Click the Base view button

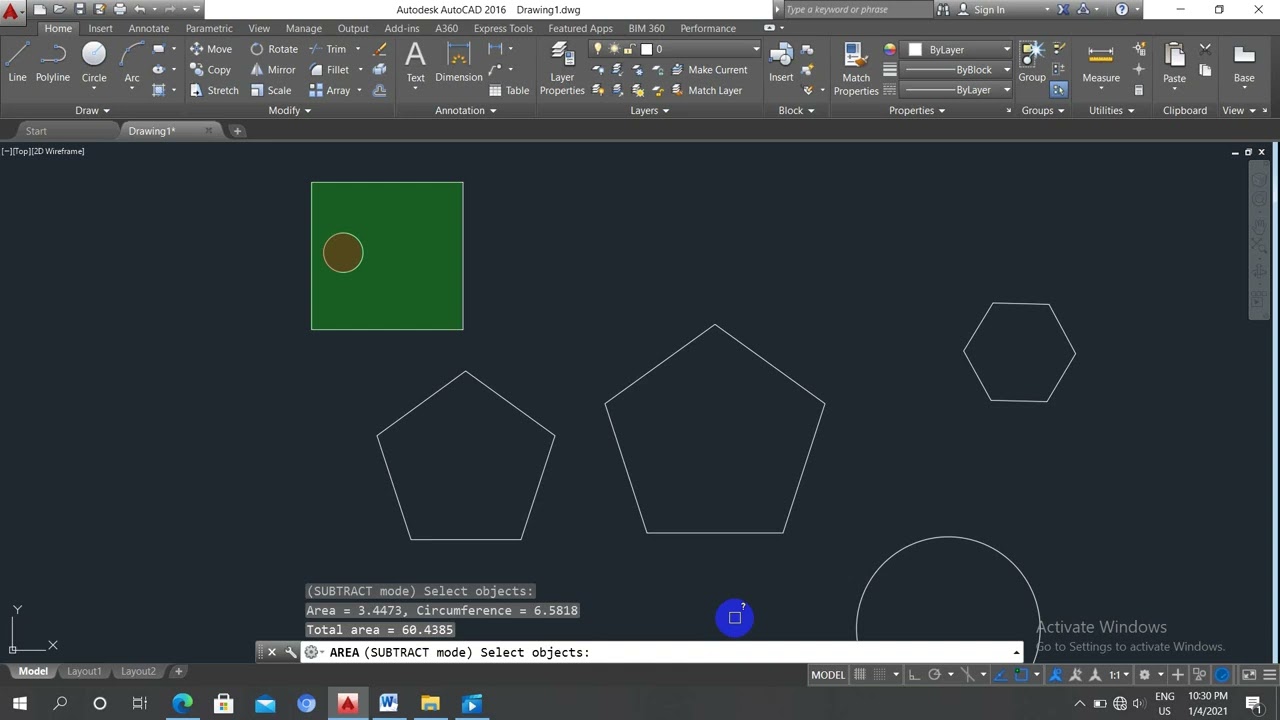click(1244, 62)
